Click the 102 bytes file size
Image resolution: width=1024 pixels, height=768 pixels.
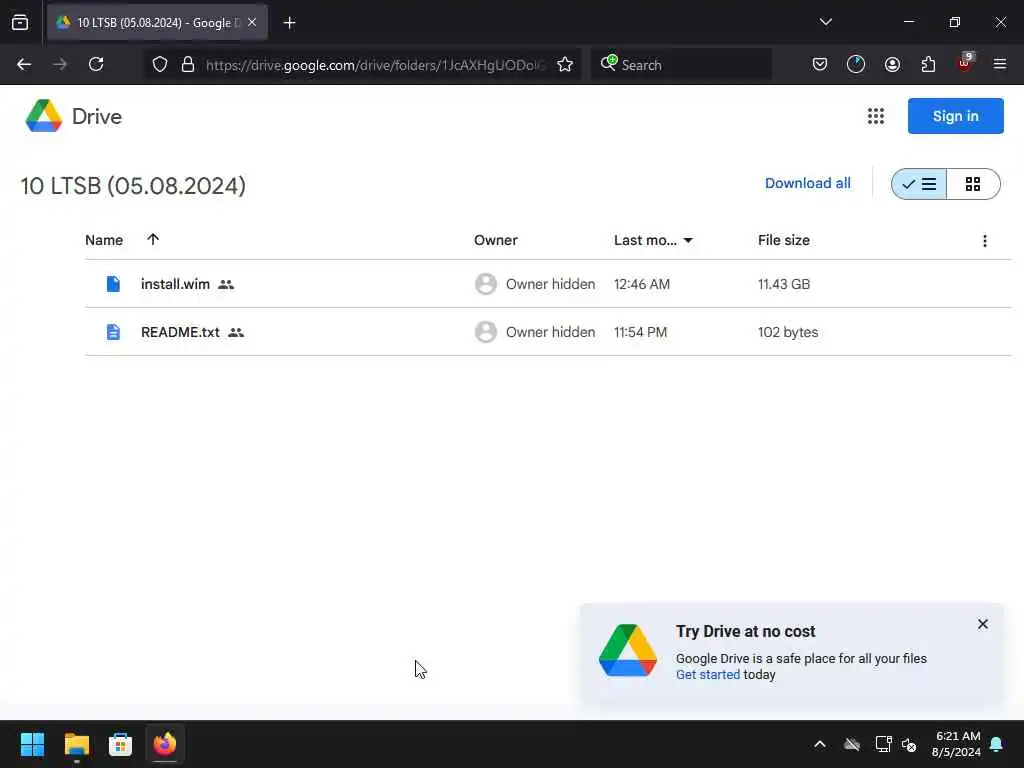(788, 332)
